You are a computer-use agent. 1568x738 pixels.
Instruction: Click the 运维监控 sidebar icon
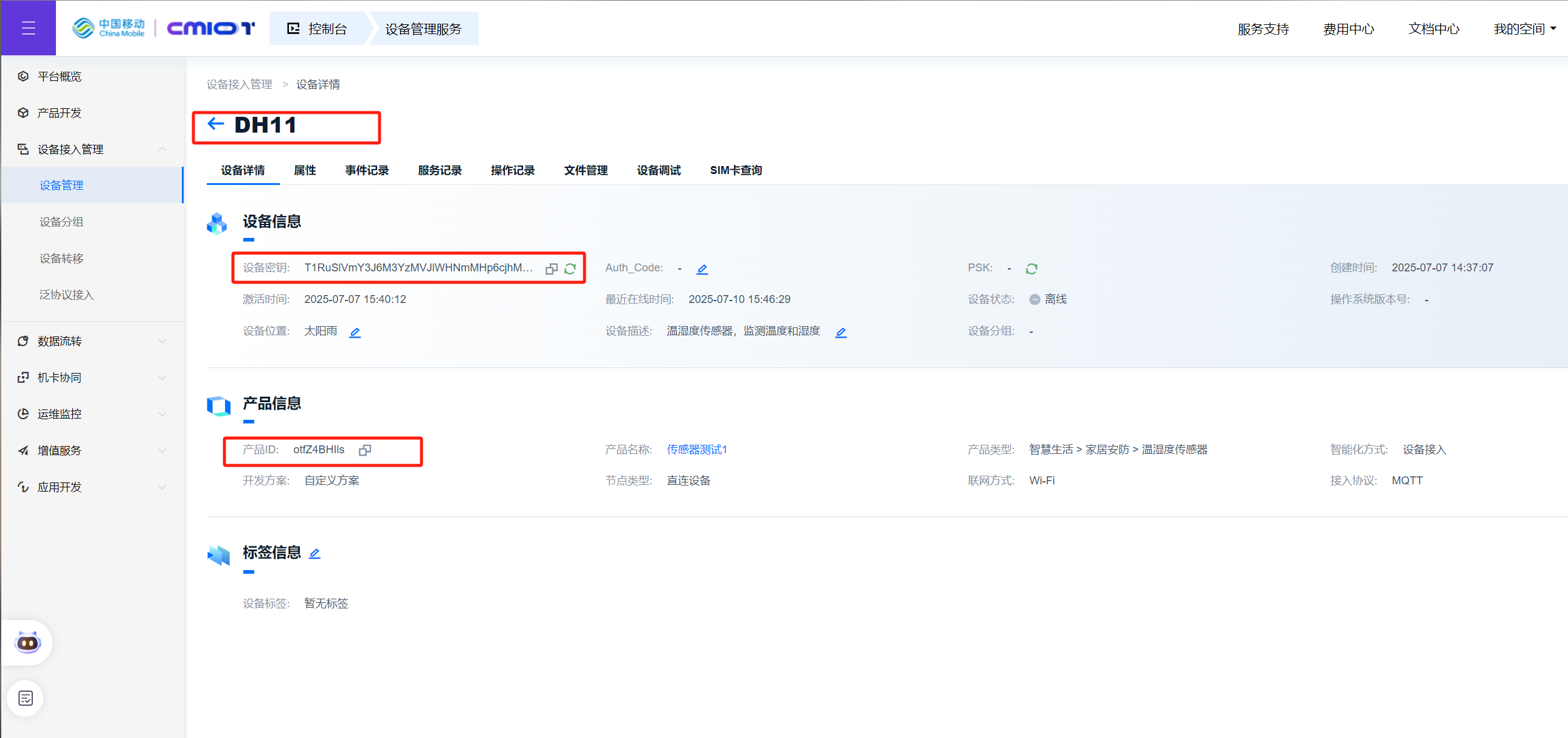(x=23, y=414)
